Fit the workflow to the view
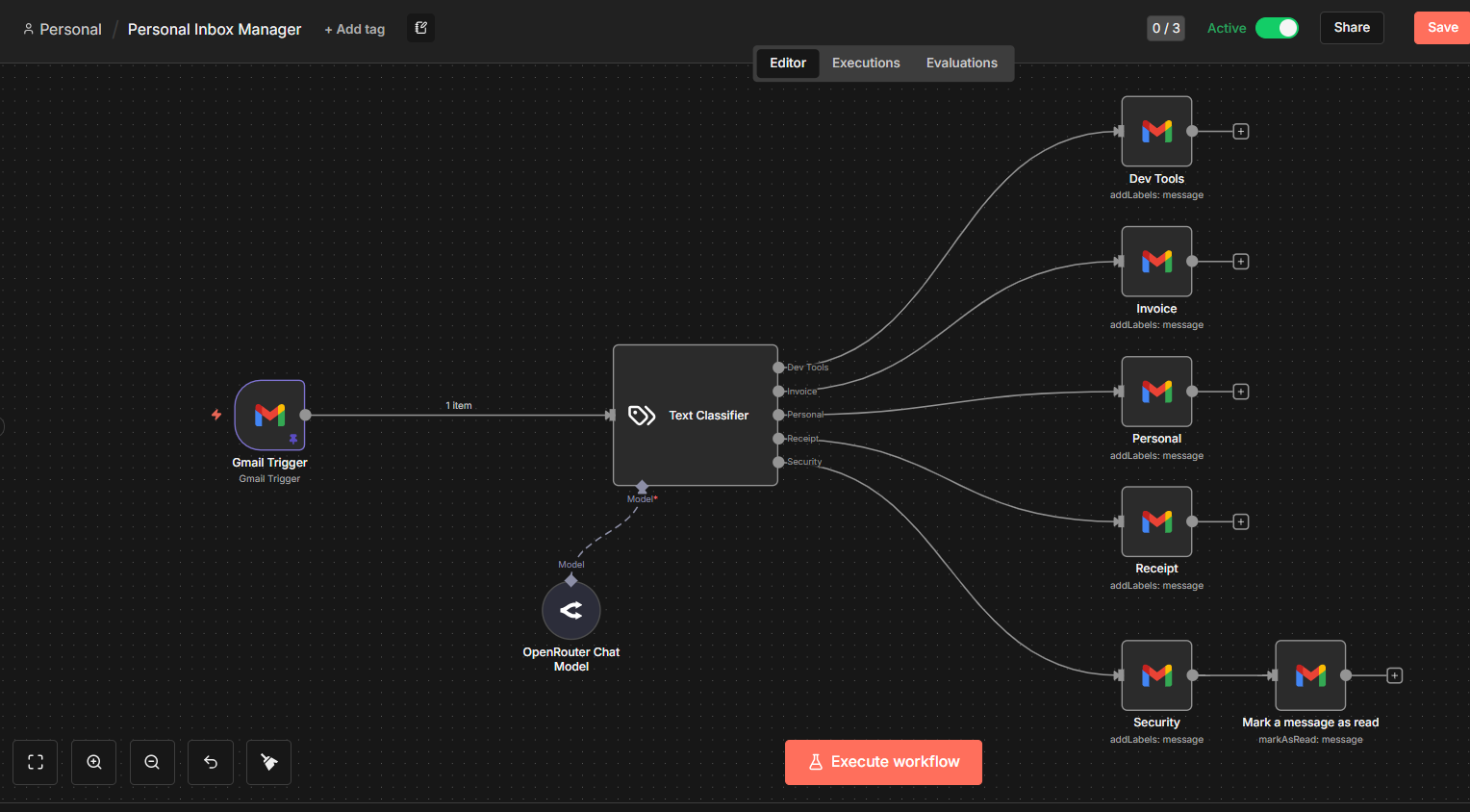The height and width of the screenshot is (812, 1470). (x=35, y=762)
